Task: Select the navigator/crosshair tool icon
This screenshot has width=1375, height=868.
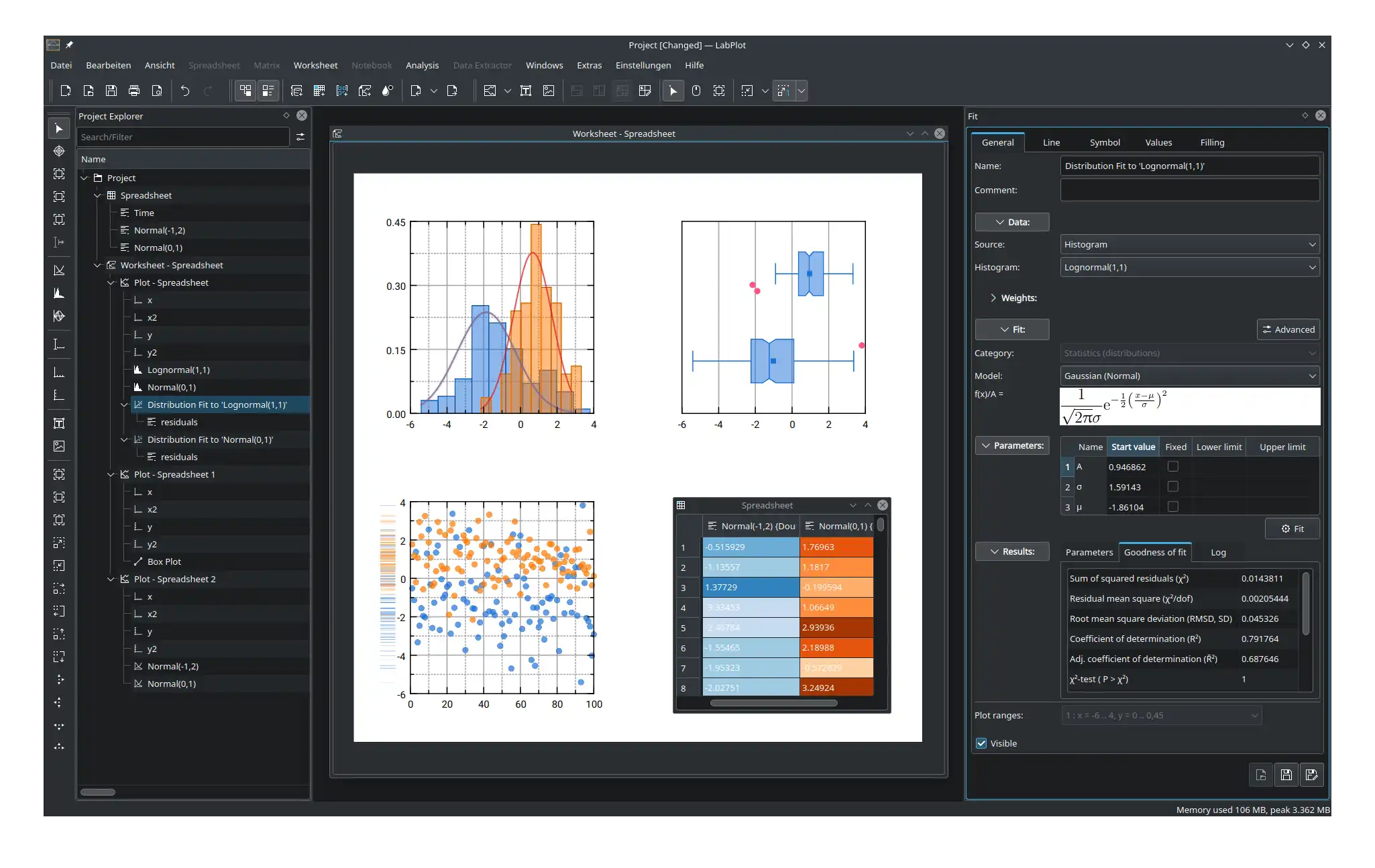Action: tap(58, 151)
